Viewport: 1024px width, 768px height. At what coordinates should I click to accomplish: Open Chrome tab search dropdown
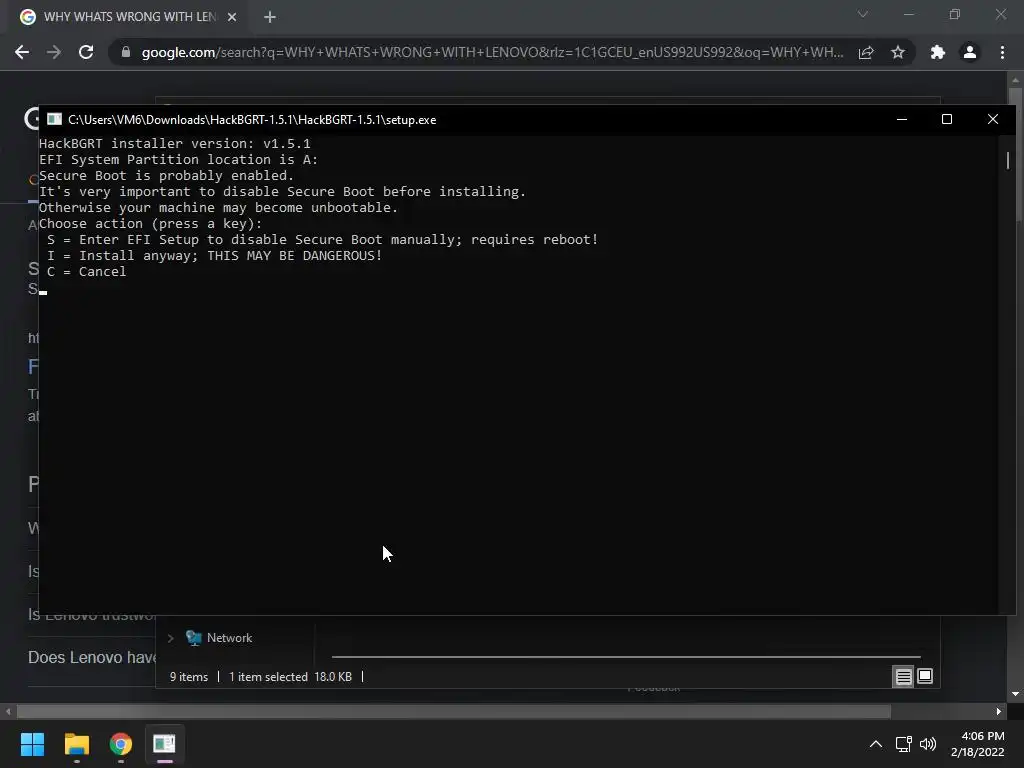pyautogui.click(x=863, y=14)
